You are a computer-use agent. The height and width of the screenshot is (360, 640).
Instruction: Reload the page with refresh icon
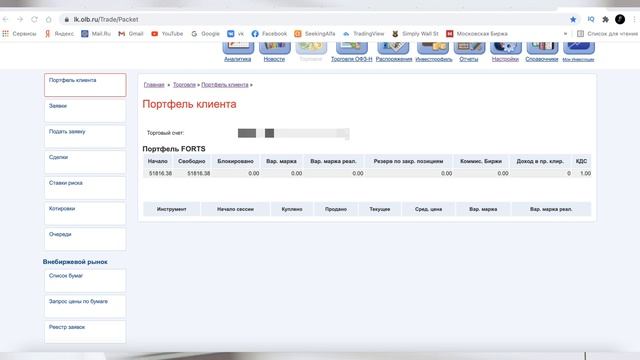tap(34, 19)
